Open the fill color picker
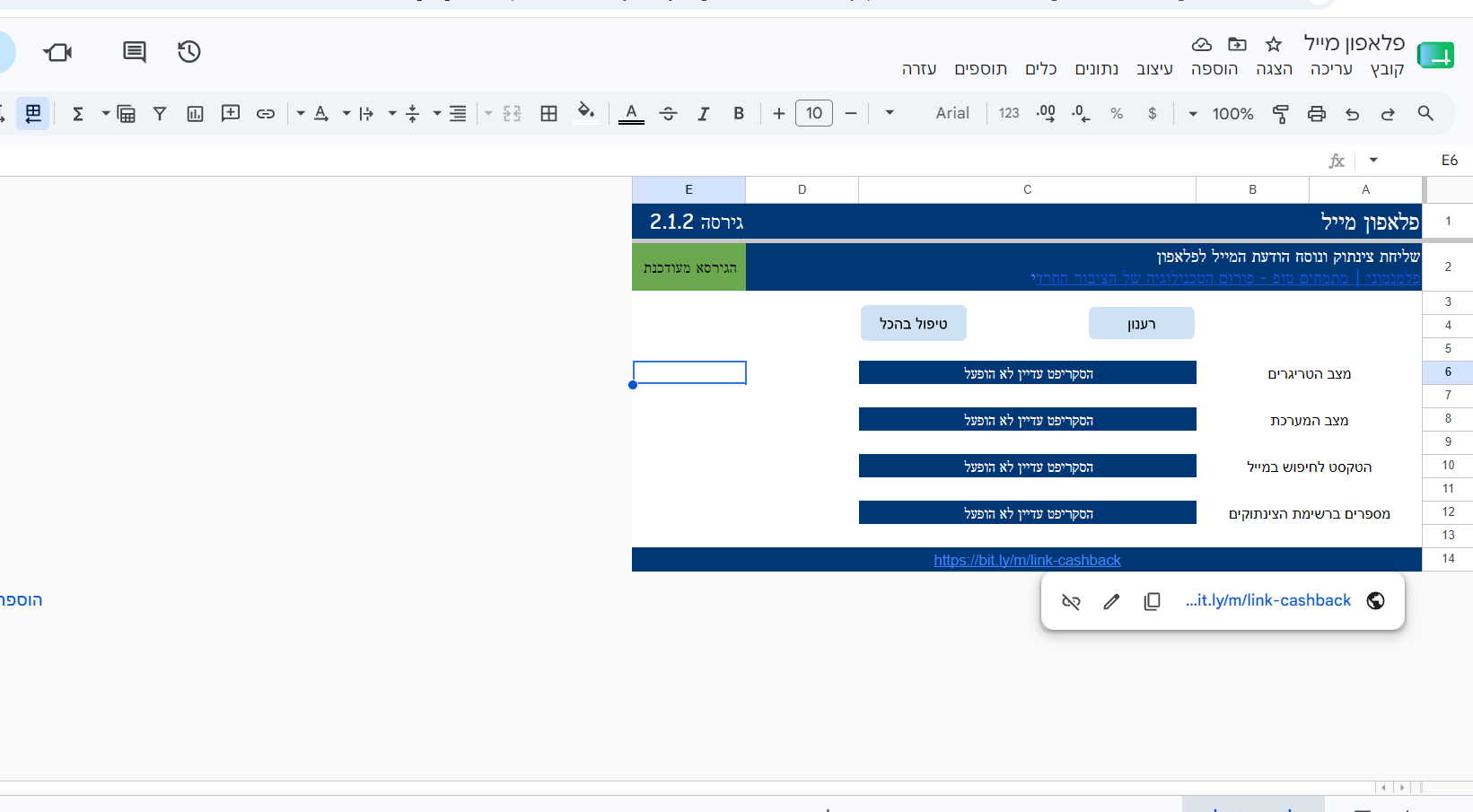Image resolution: width=1473 pixels, height=812 pixels. 586,113
